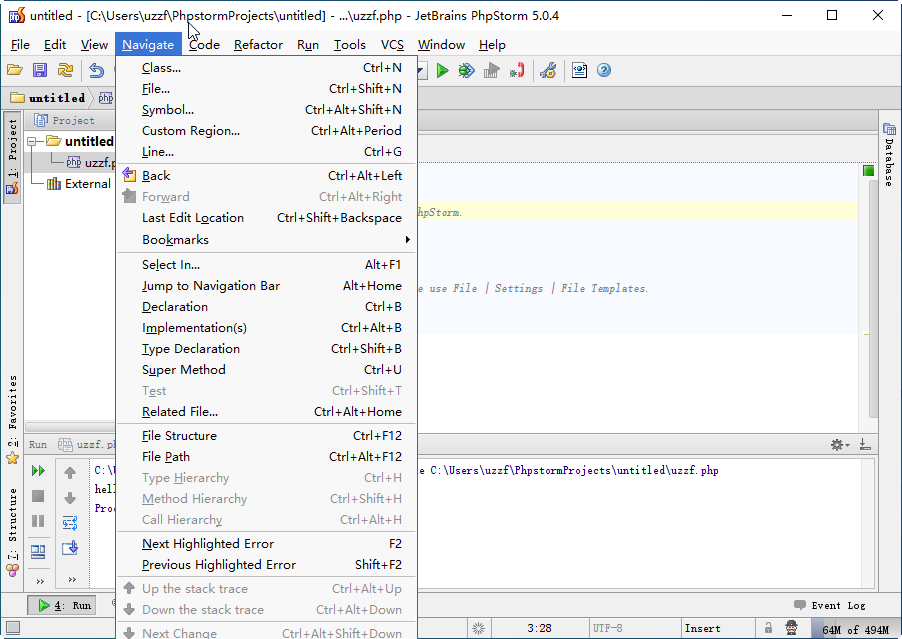
Task: Click the Undo toolbar icon
Action: pos(96,70)
